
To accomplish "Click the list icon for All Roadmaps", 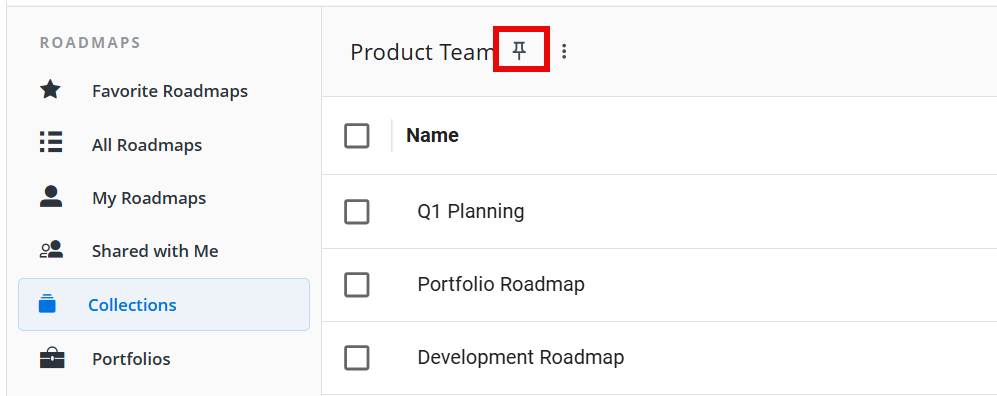I will click(x=51, y=142).
